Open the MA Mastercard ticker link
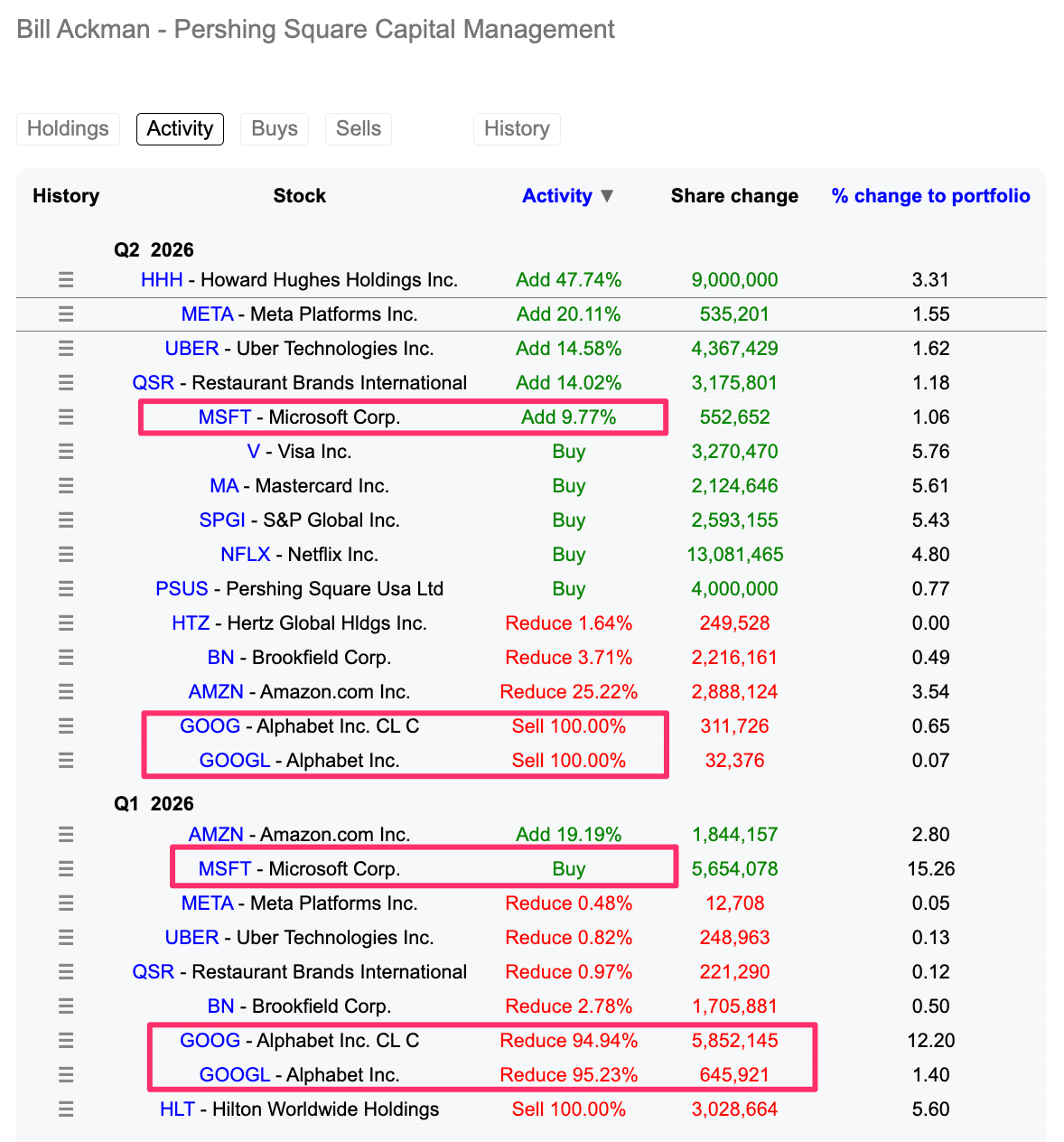The image size is (1064, 1142). click(x=224, y=486)
